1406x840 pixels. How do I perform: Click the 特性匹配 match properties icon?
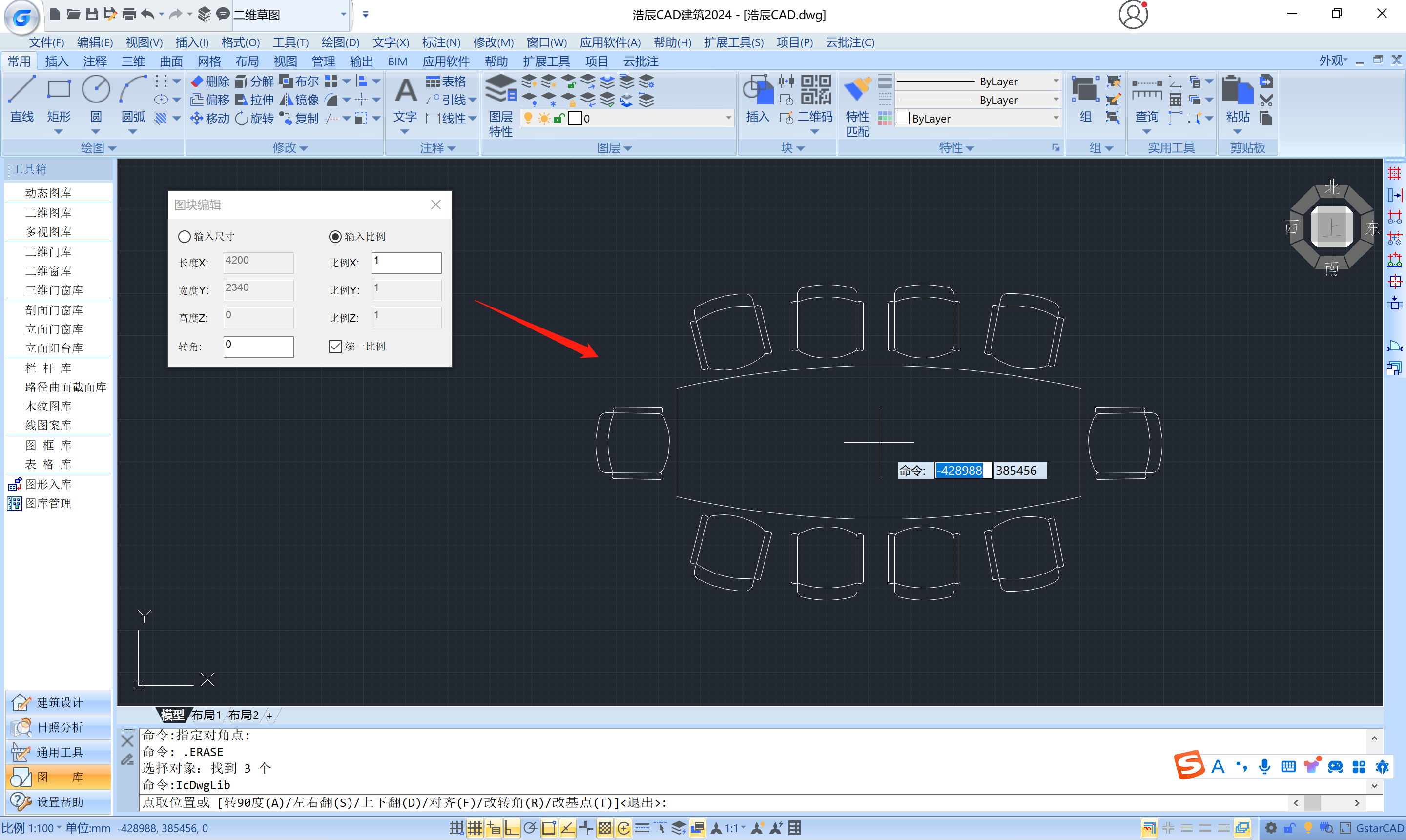[x=857, y=105]
